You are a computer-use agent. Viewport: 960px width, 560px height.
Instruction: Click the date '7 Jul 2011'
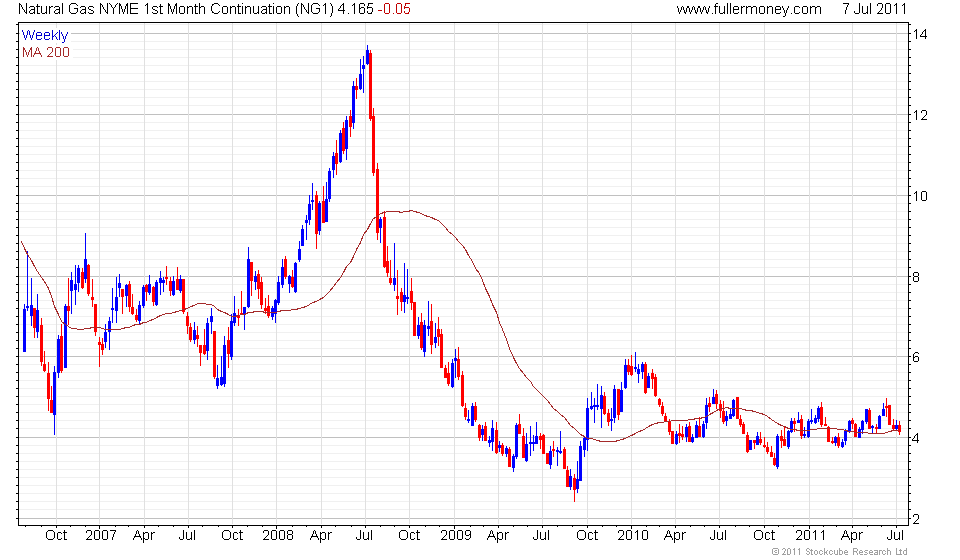coord(874,9)
